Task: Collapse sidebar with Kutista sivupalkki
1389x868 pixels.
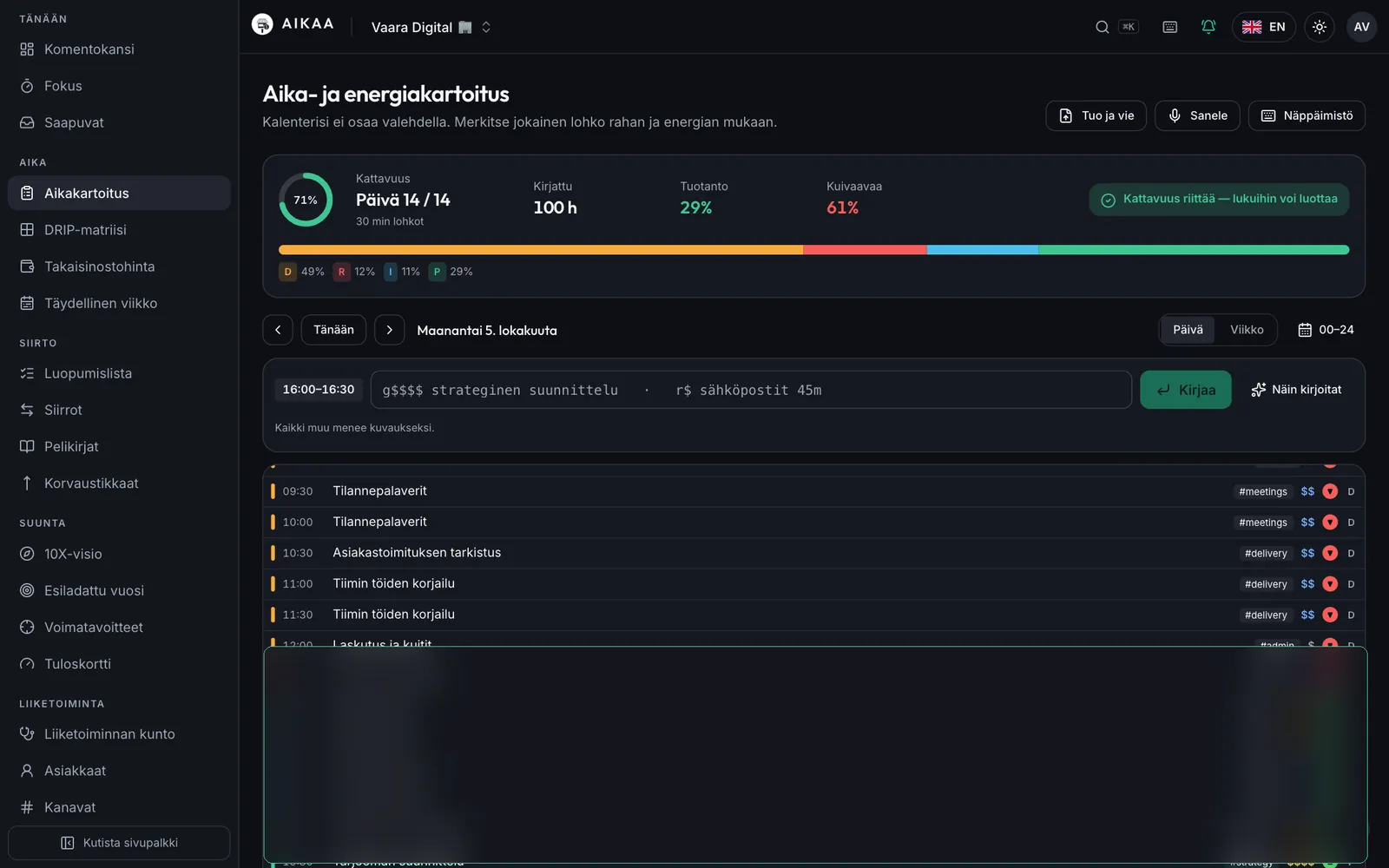Action: (x=119, y=843)
